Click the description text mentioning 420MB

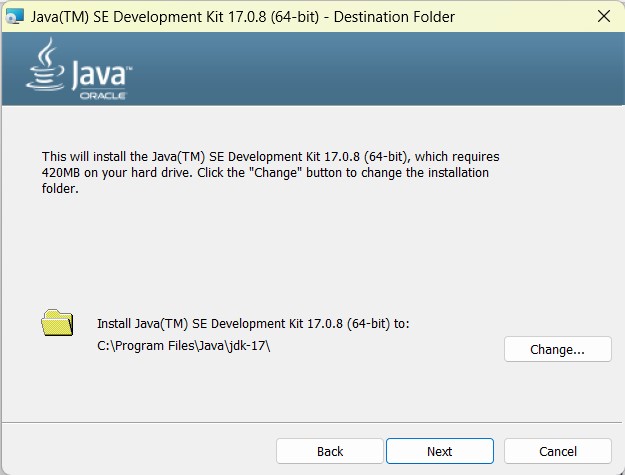pos(270,172)
